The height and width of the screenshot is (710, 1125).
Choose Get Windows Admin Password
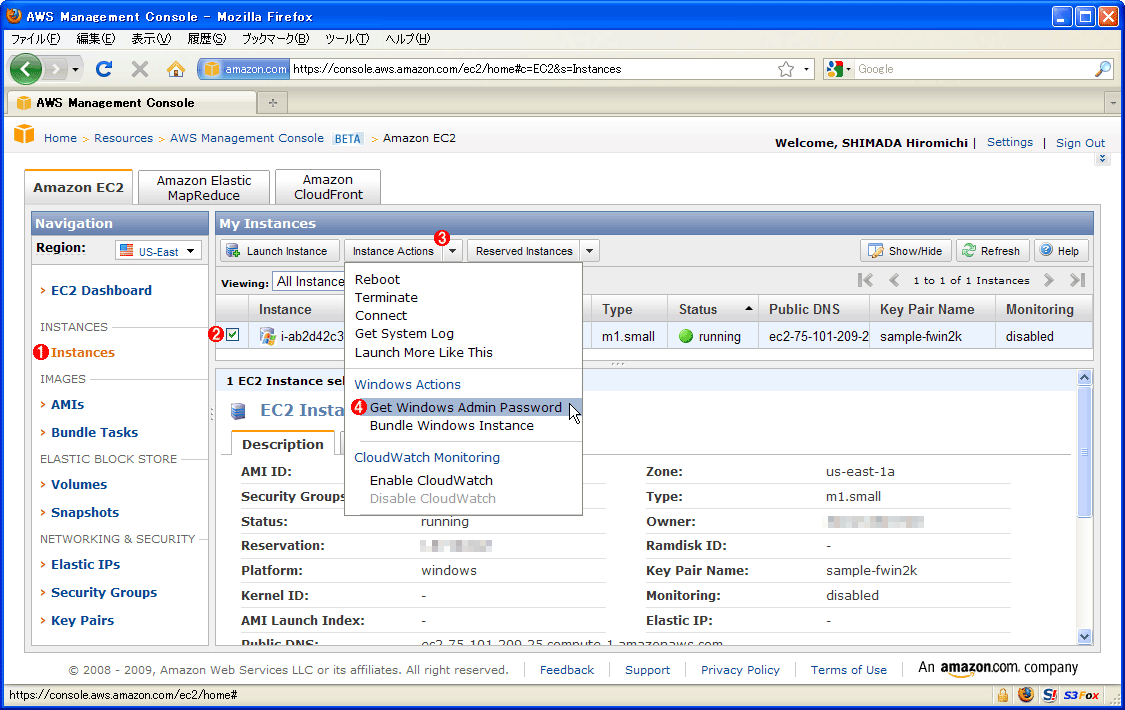(x=466, y=407)
